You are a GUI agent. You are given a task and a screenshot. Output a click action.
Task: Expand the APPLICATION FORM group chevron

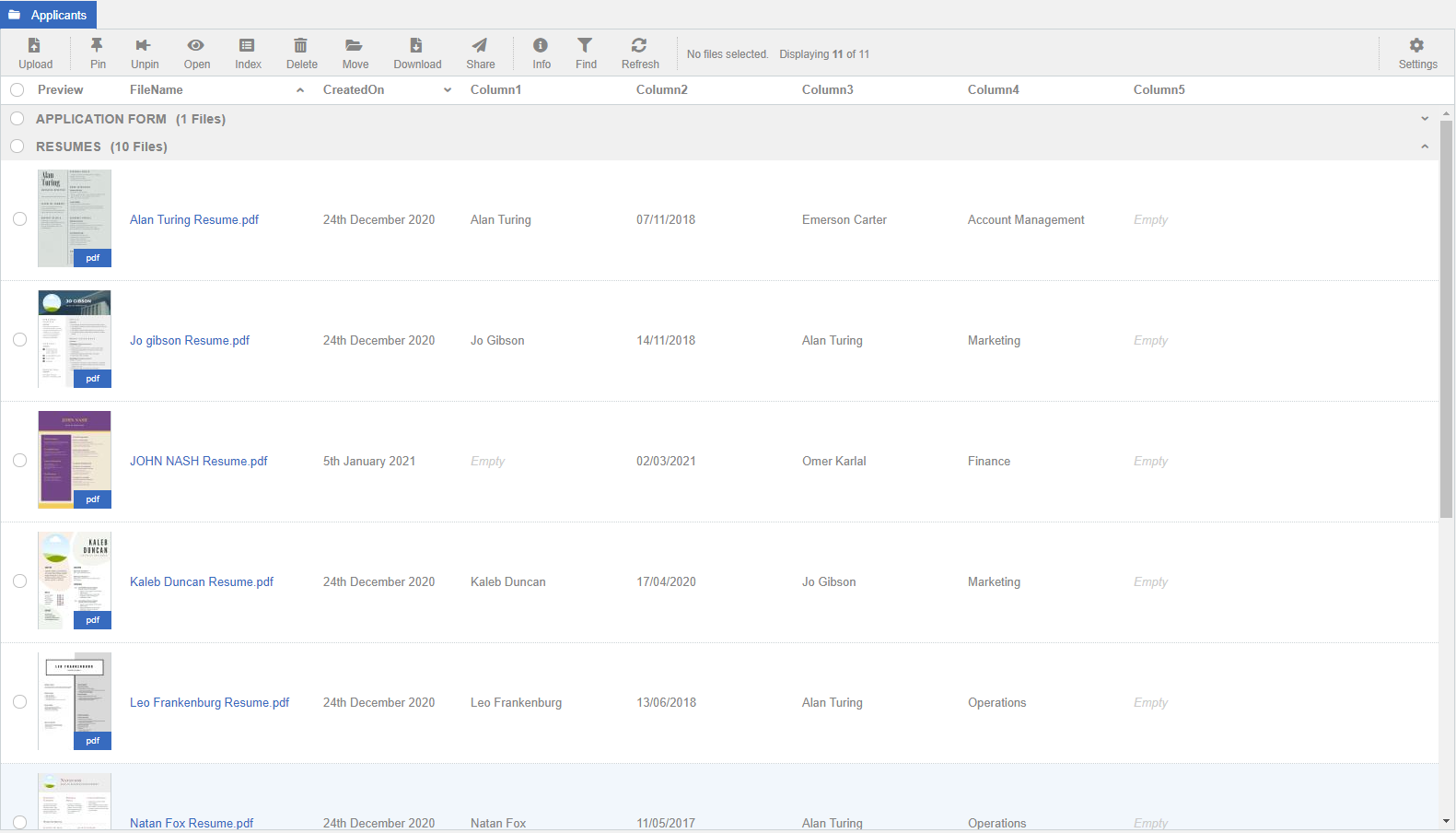point(1425,119)
